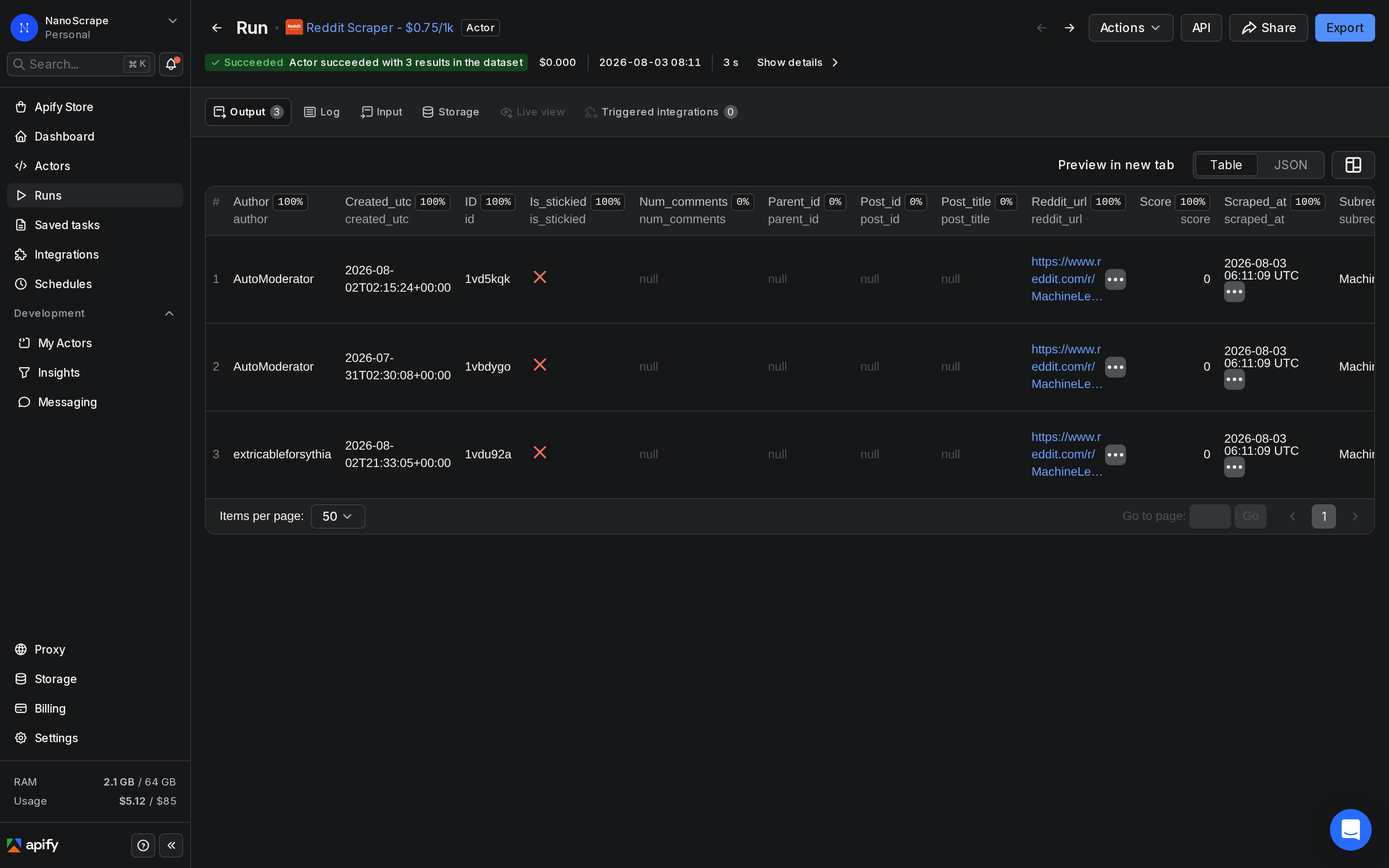The height and width of the screenshot is (868, 1389).
Task: Open Integrations in sidebar
Action: coord(95,254)
